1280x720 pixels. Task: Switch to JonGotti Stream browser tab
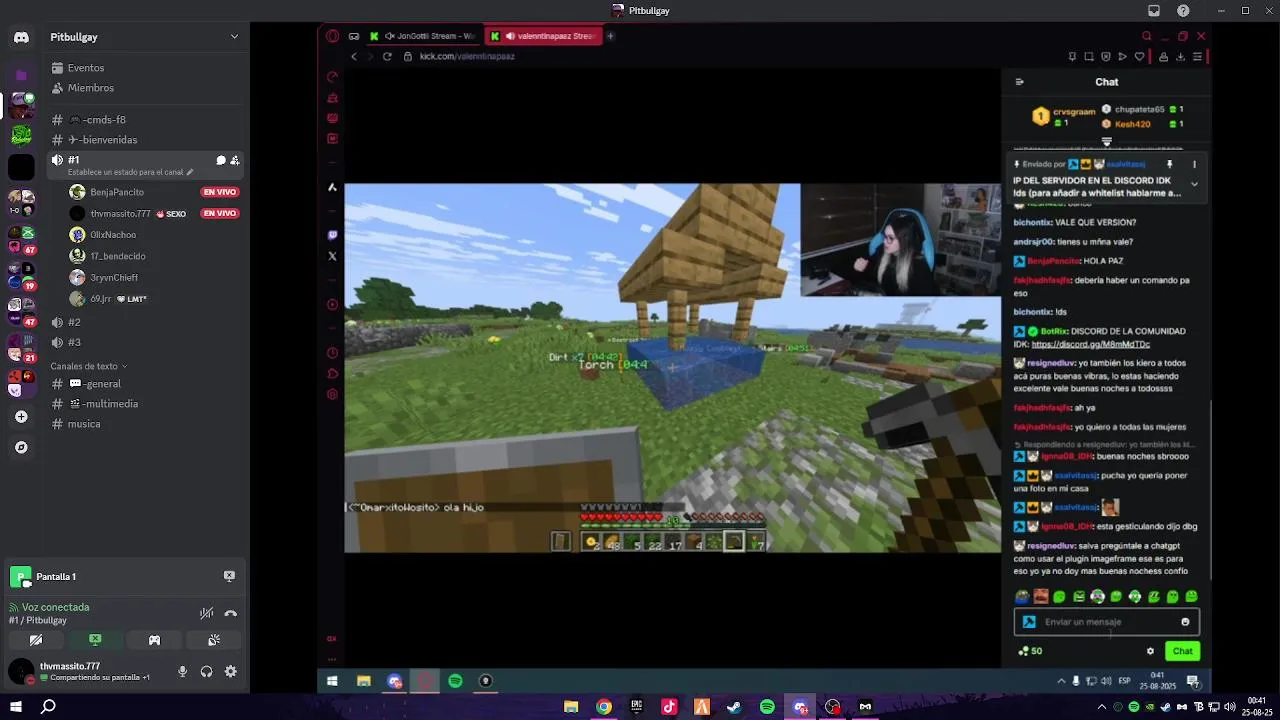click(423, 36)
